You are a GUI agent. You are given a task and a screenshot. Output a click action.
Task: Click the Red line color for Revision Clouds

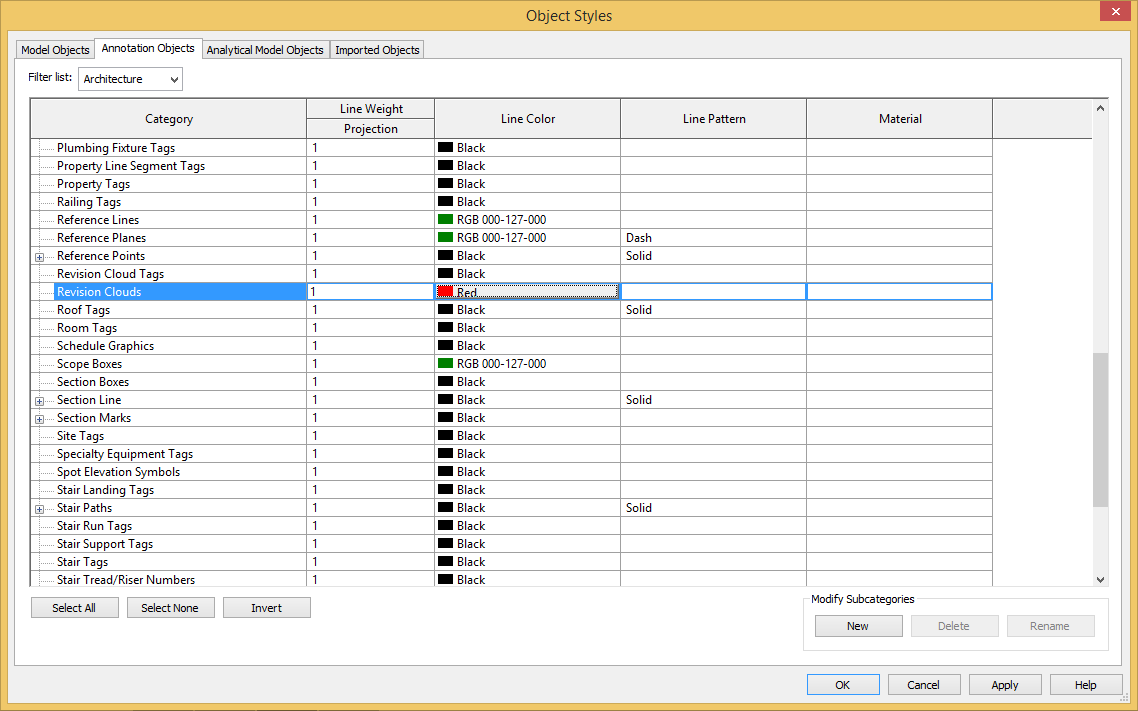(x=527, y=292)
